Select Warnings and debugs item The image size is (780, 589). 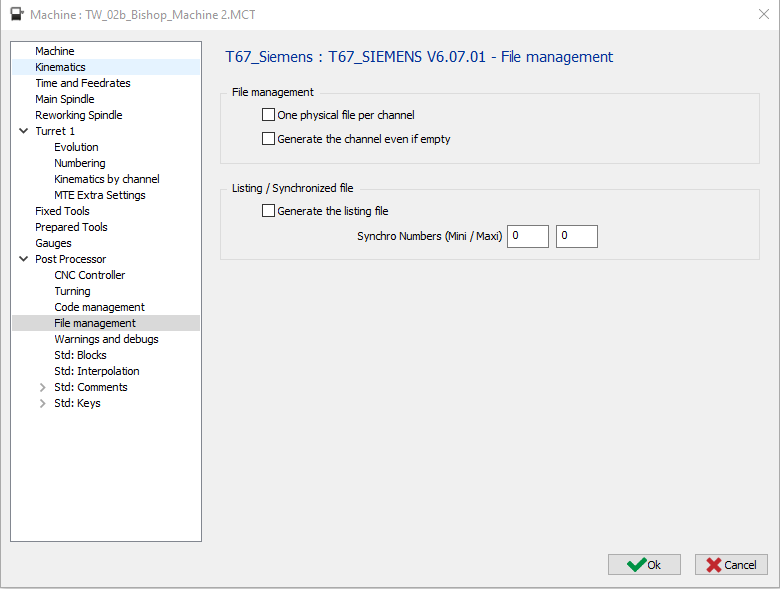[106, 339]
